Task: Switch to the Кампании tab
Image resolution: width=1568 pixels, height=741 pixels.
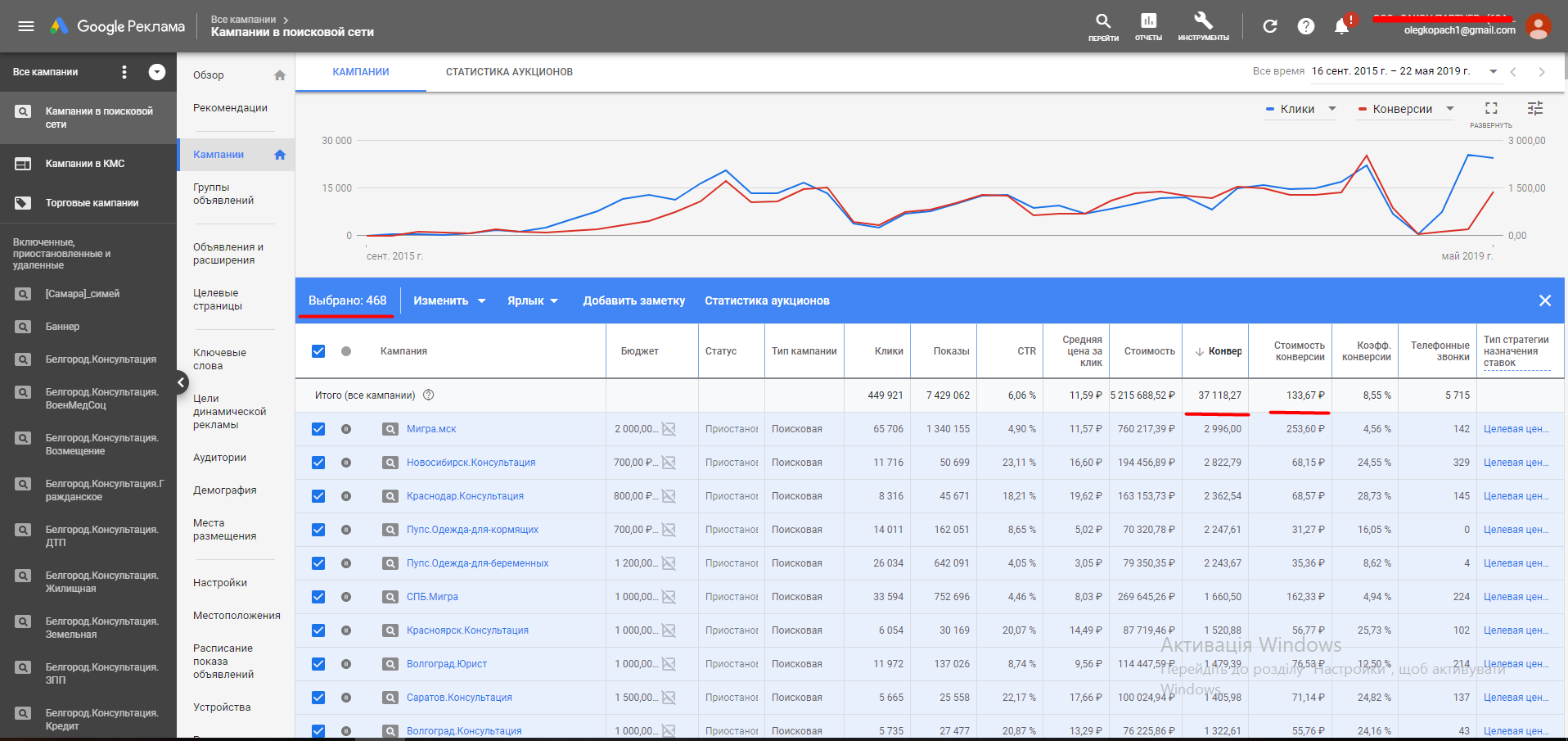Action: pos(361,72)
